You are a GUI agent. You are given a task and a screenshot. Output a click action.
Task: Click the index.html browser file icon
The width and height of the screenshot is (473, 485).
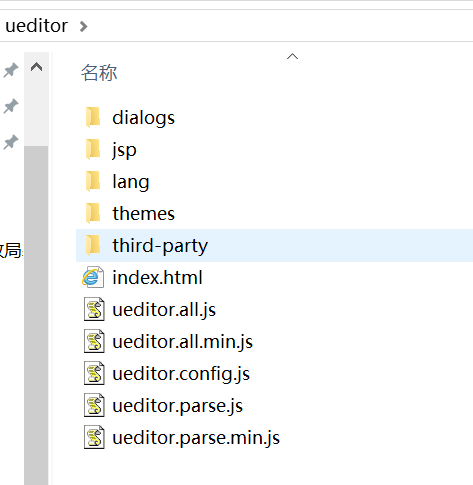pyautogui.click(x=93, y=277)
